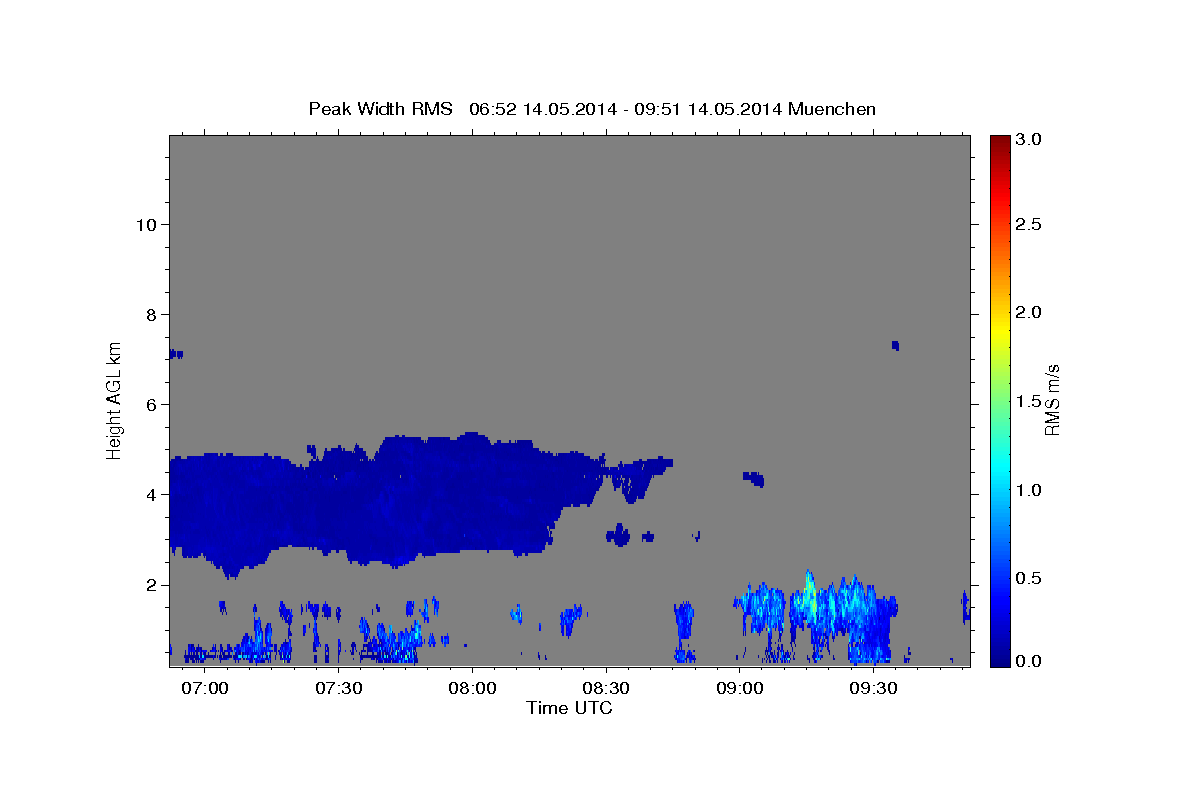This screenshot has height=800, width=1200.
Task: Click the colorbar value 0.5
Action: click(x=1030, y=578)
